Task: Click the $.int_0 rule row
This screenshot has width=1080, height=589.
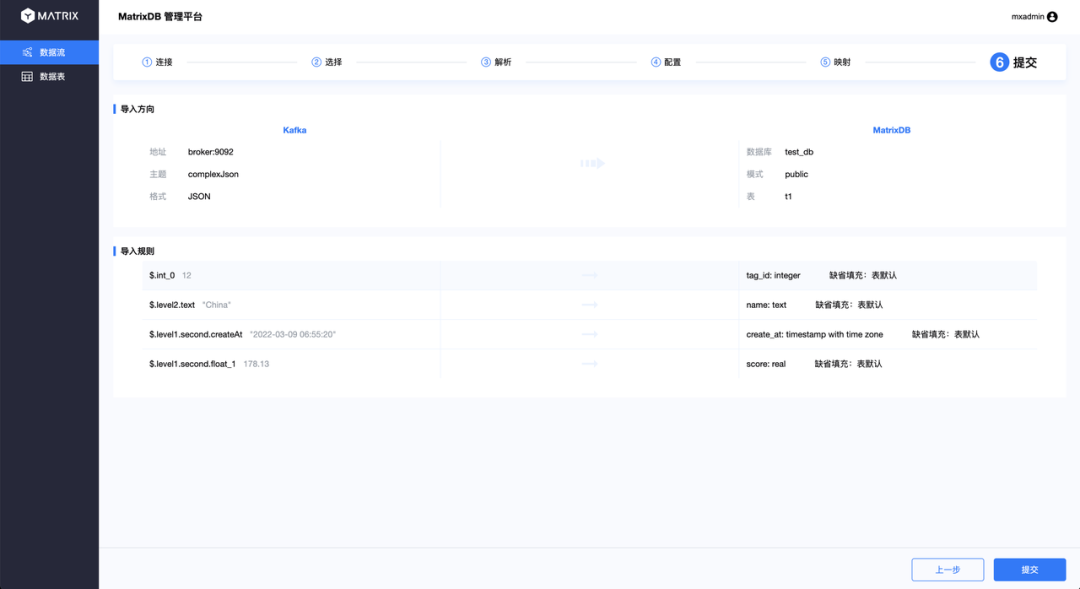Action: 590,276
